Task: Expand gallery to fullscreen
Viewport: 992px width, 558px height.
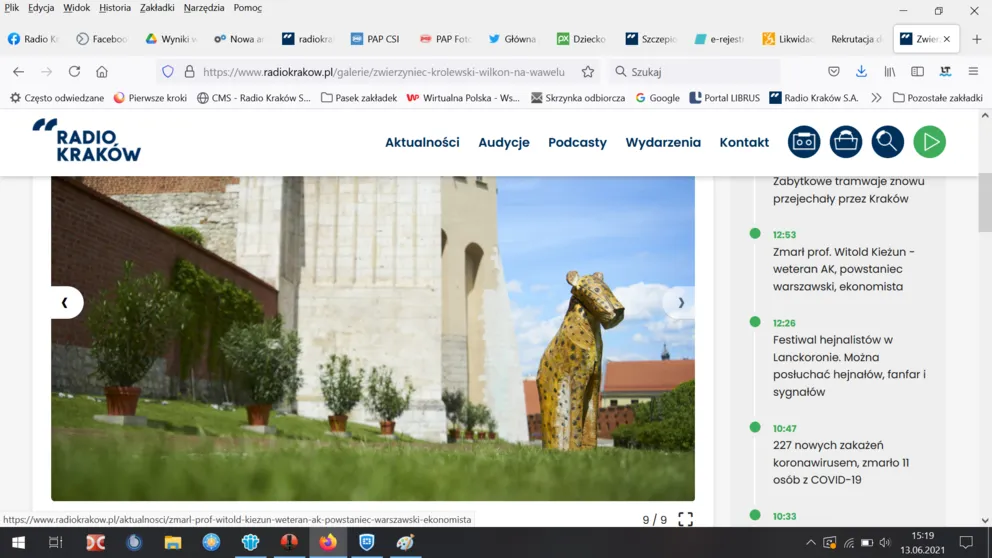Action: pyautogui.click(x=685, y=519)
